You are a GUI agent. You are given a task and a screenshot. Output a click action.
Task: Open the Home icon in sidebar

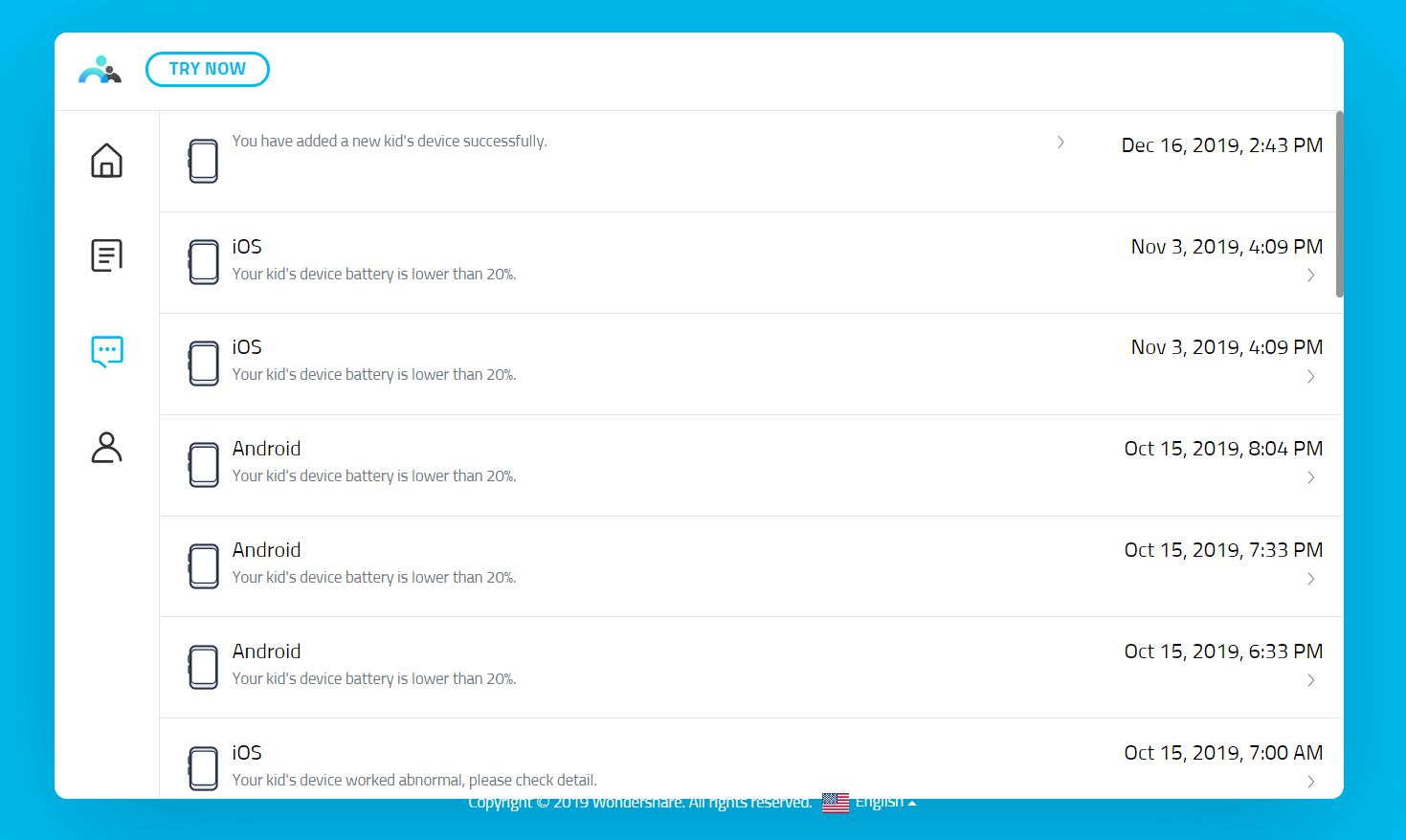(106, 161)
